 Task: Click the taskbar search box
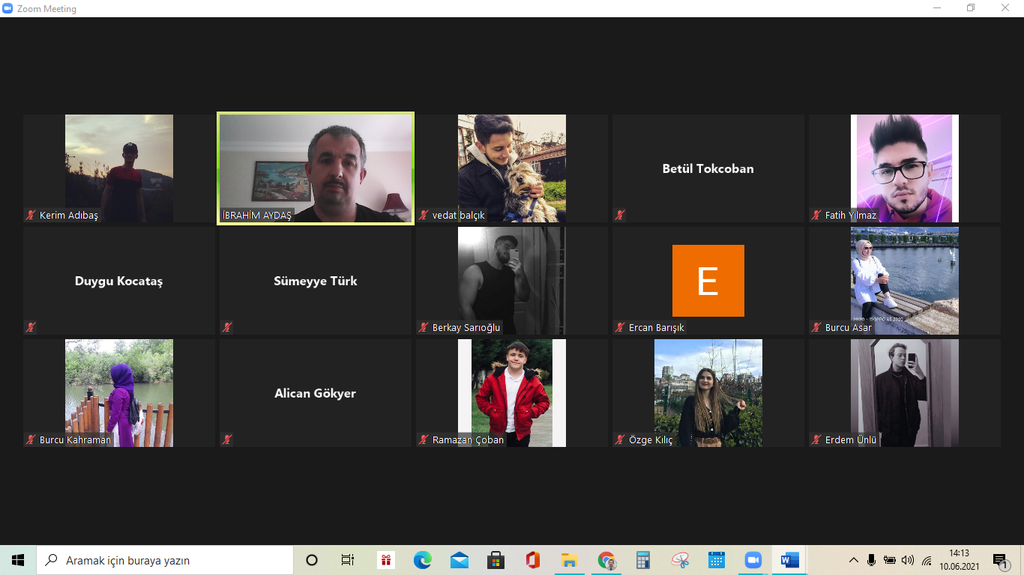165,560
